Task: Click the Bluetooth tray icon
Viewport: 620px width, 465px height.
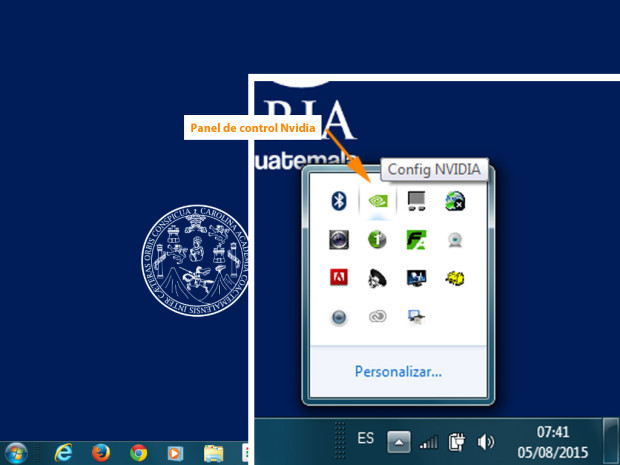Action: (339, 200)
